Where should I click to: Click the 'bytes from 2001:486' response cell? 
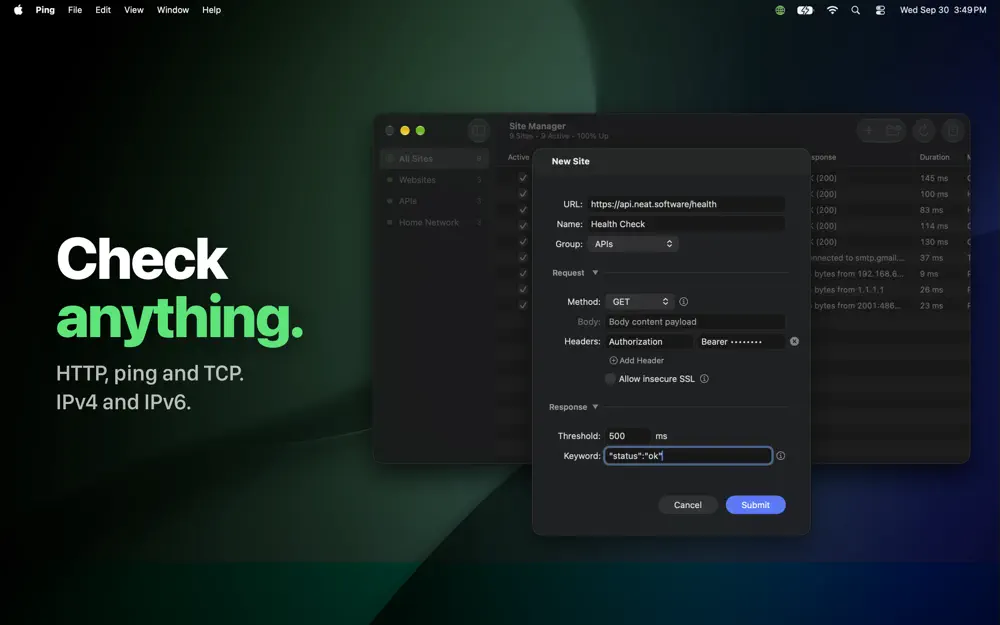[x=857, y=305]
